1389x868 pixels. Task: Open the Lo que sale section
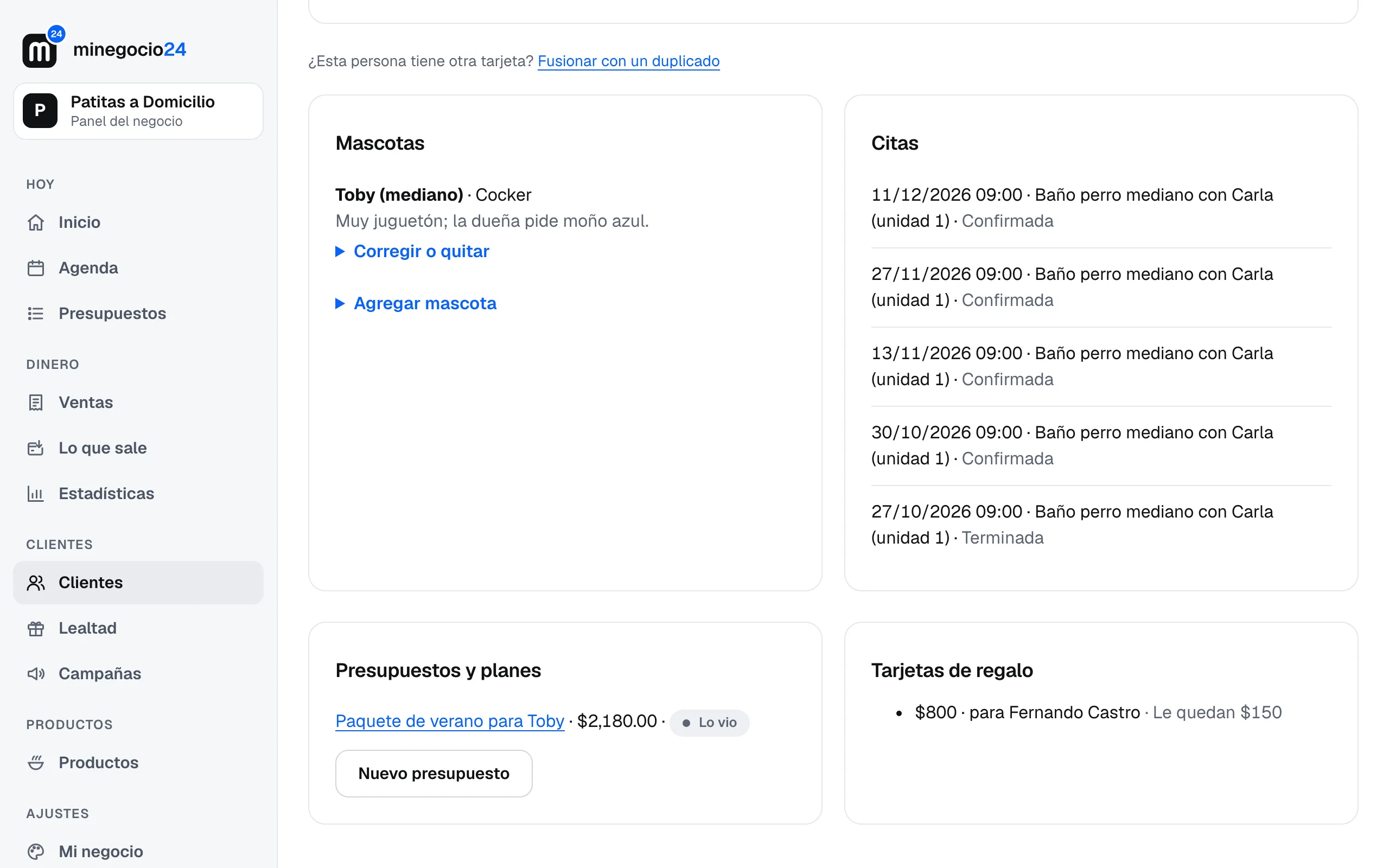click(x=138, y=448)
